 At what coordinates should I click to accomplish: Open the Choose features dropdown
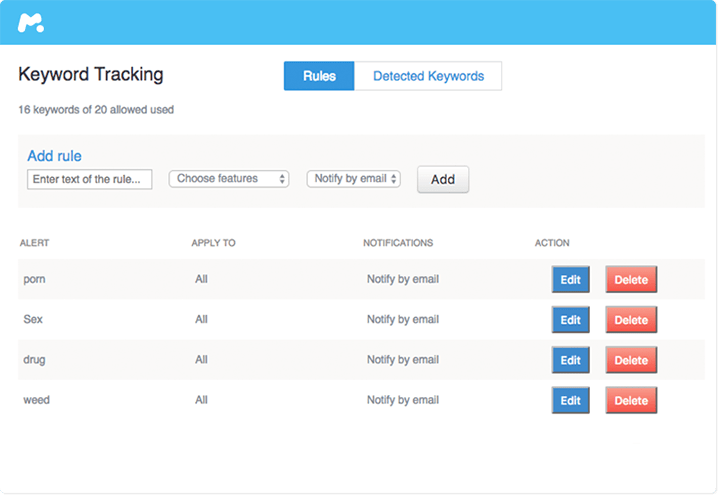[x=229, y=179]
